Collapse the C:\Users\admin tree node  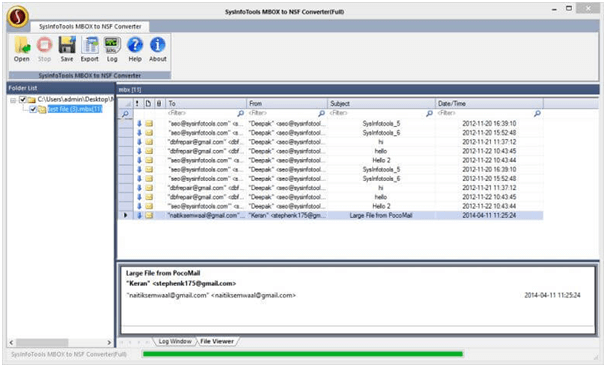(x=13, y=100)
